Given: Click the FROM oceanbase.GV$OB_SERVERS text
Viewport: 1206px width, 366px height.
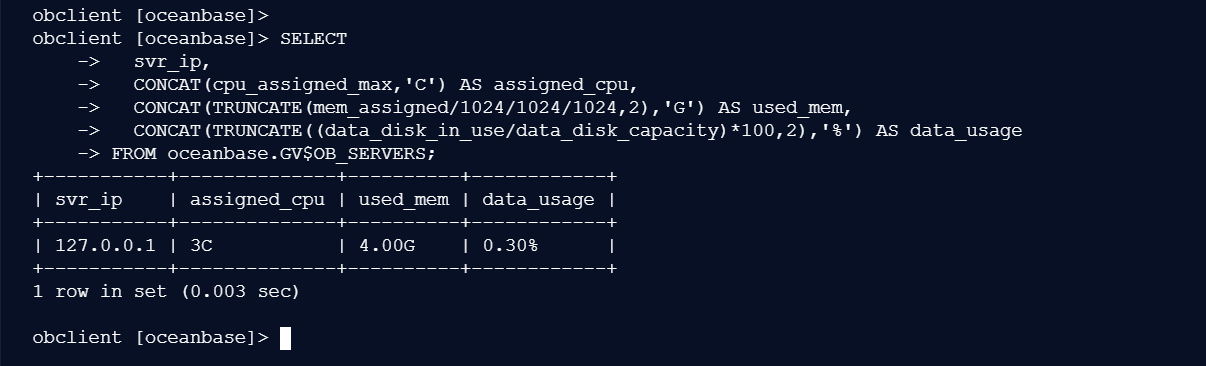Looking at the screenshot, I should tap(274, 154).
